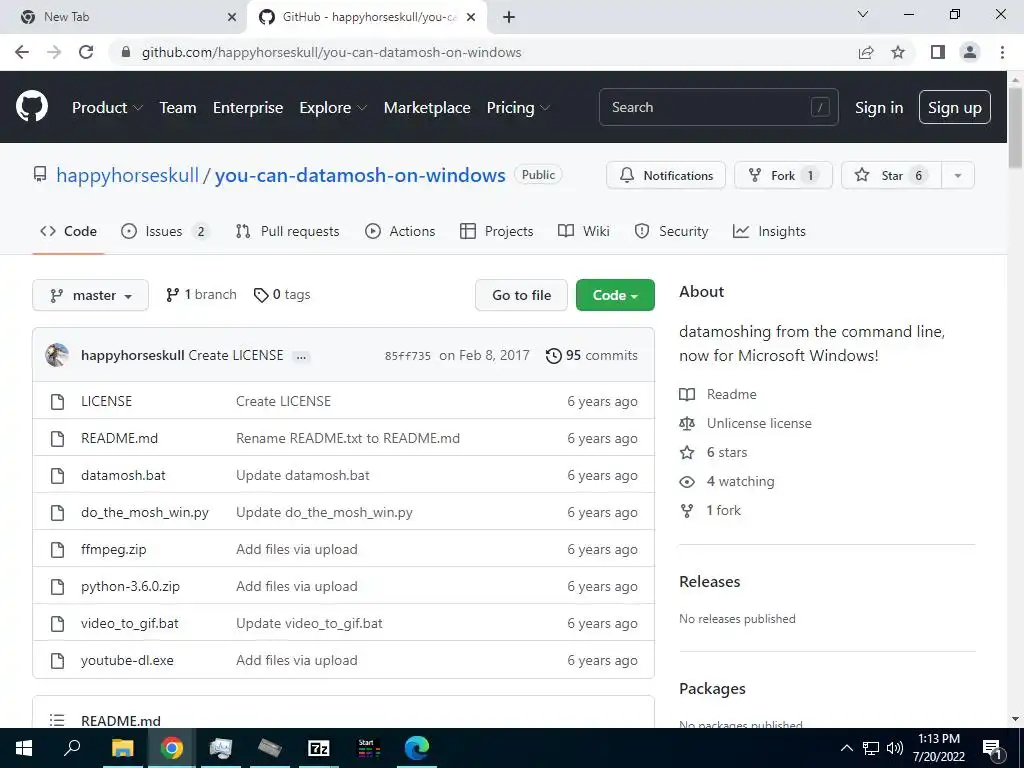Switch to the Wiki tab
The image size is (1024, 768).
coord(583,231)
